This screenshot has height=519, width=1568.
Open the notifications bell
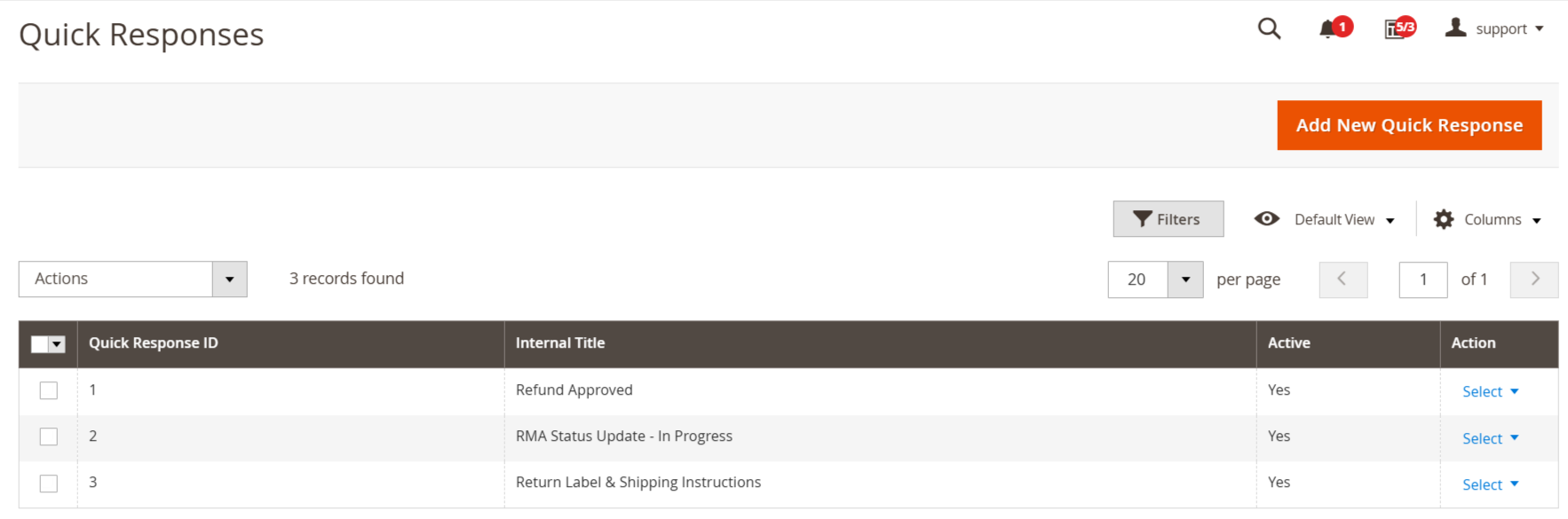pyautogui.click(x=1327, y=29)
